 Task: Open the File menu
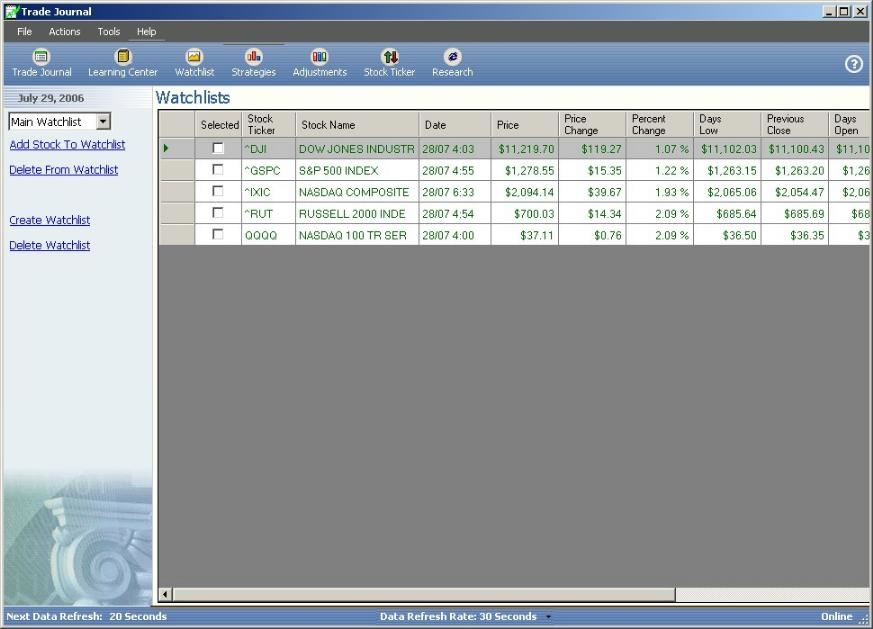click(x=24, y=32)
